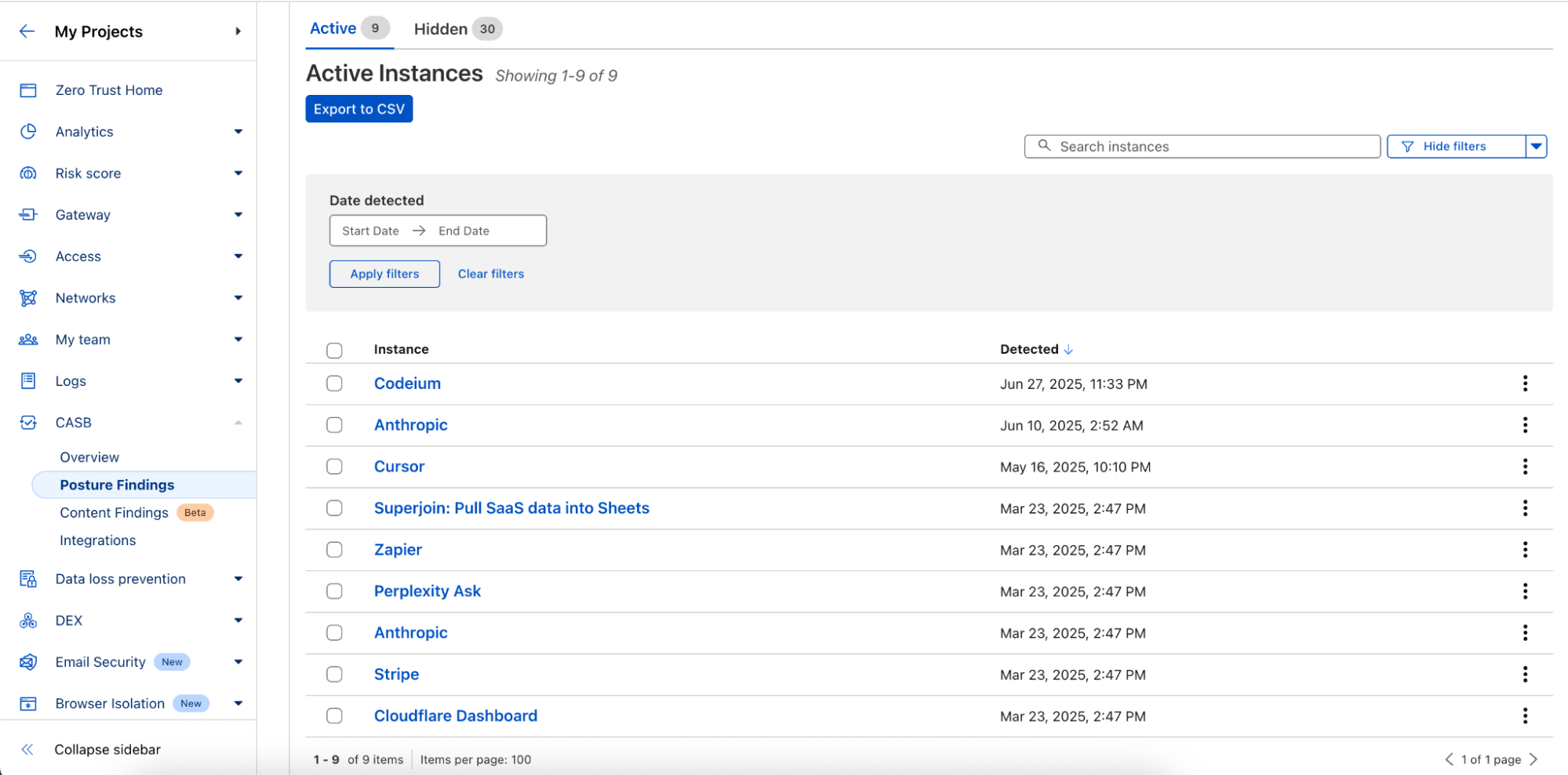Toggle the select-all instances checkbox
Viewport: 1568px width, 775px height.
click(334, 351)
